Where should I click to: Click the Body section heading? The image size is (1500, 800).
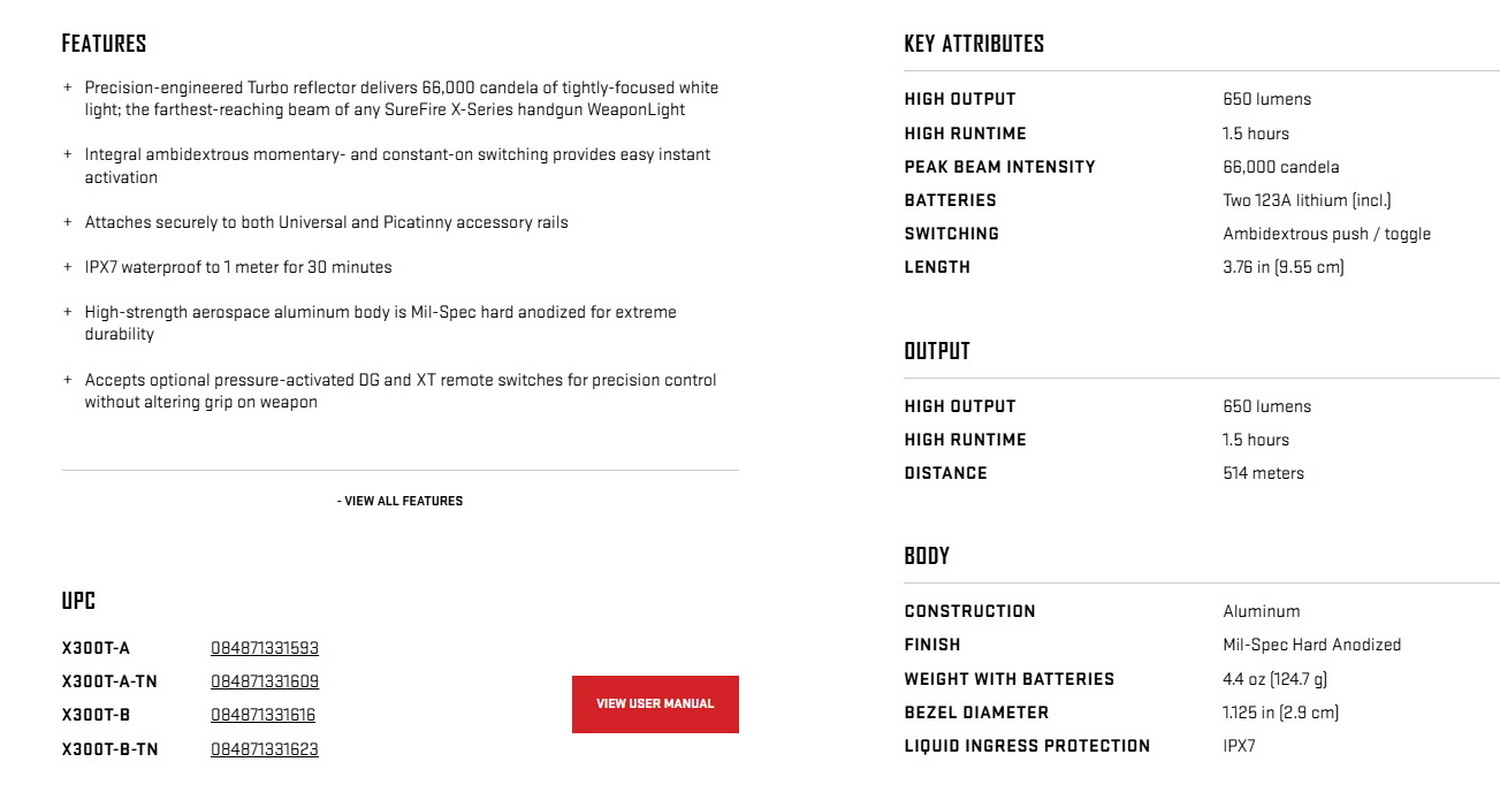(926, 556)
